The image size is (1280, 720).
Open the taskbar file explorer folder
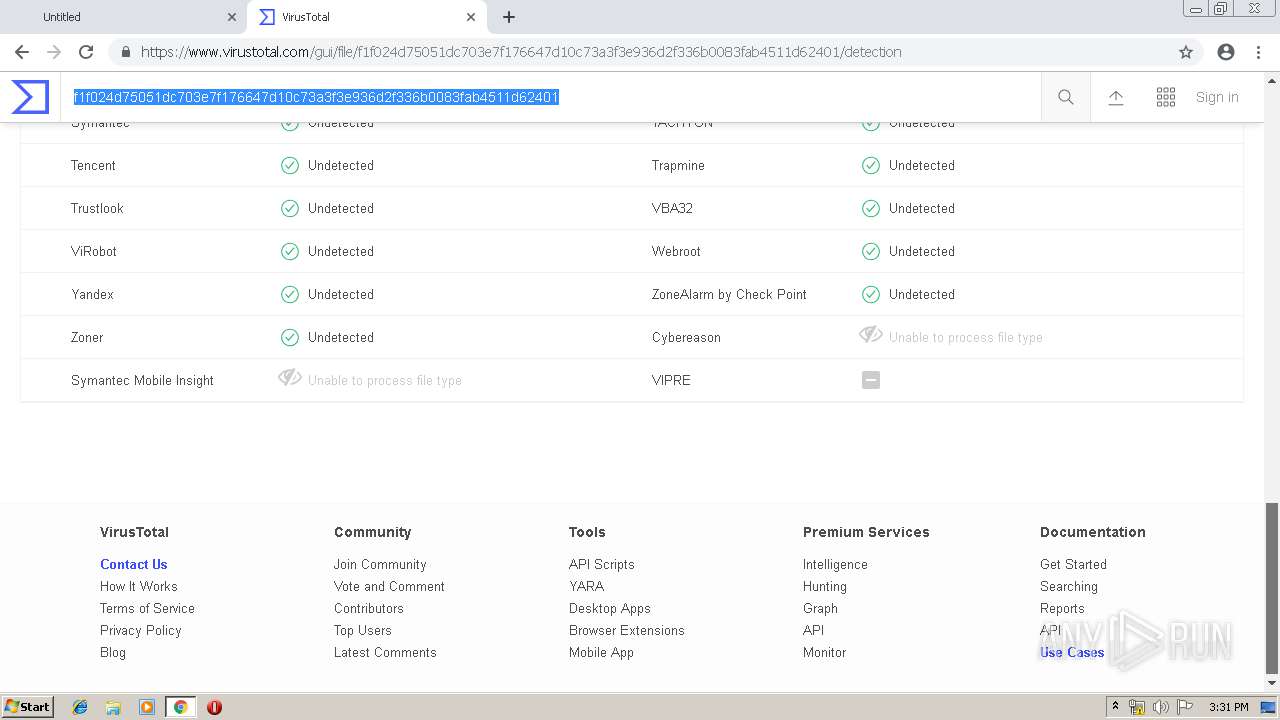coord(113,707)
